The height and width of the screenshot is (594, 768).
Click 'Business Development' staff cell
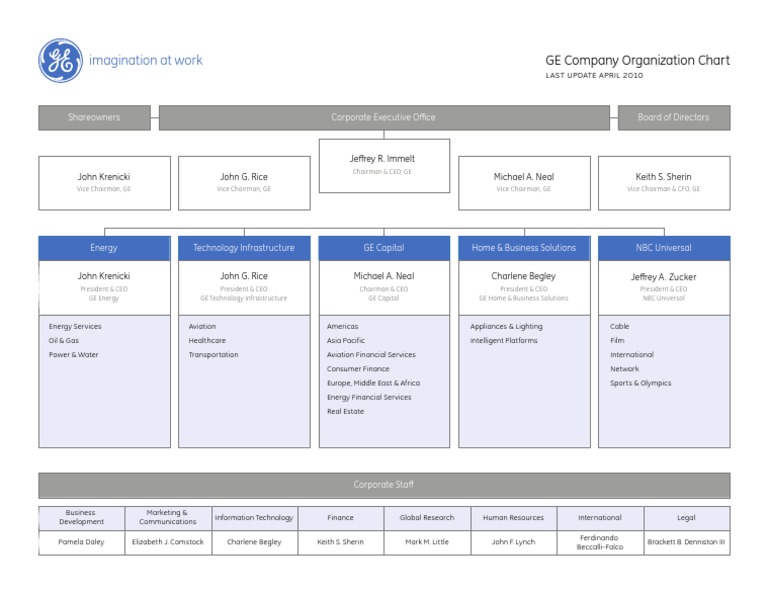(82, 518)
